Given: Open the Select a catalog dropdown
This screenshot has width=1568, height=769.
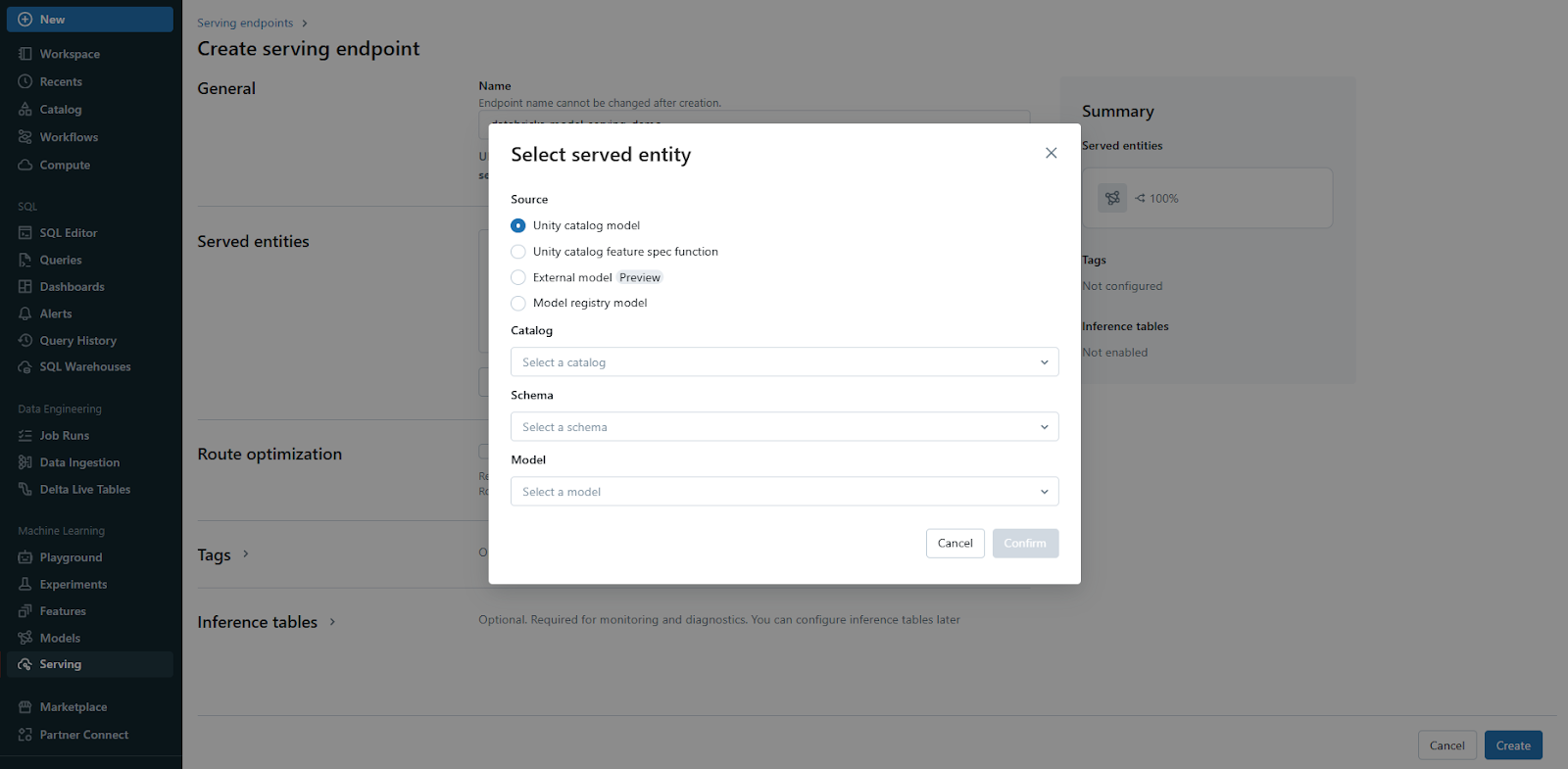Looking at the screenshot, I should tap(784, 362).
